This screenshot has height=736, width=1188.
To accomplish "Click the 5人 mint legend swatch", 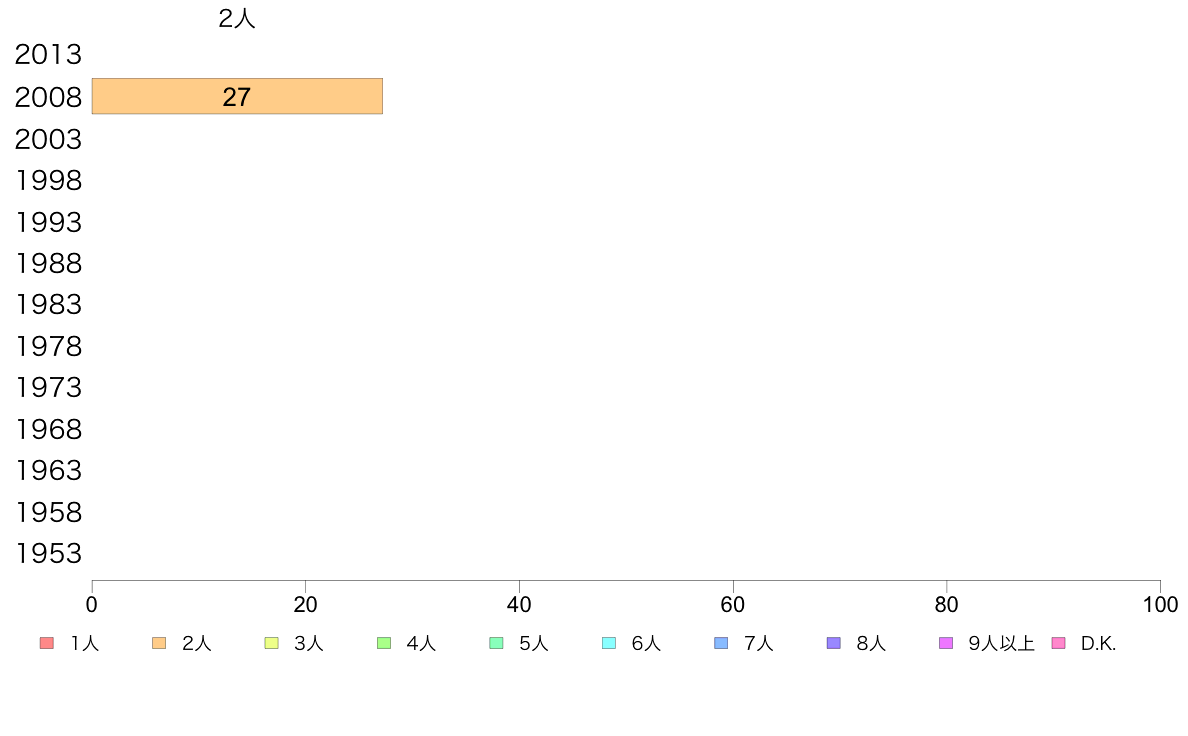I will 496,643.
